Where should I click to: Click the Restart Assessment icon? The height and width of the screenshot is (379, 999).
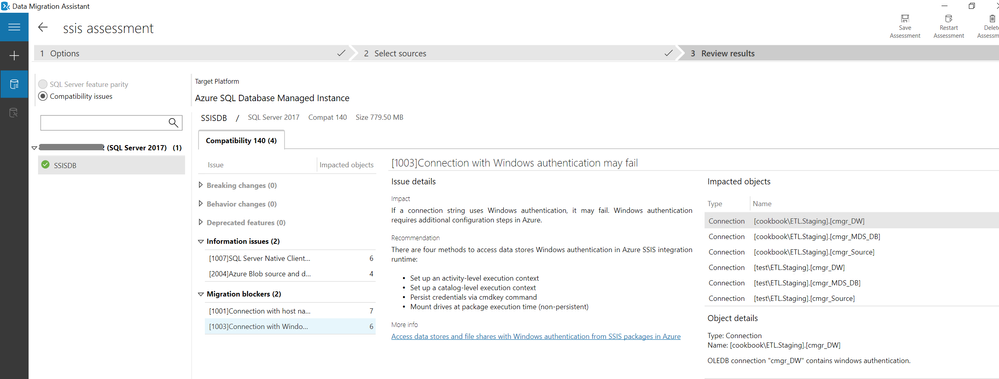[948, 27]
